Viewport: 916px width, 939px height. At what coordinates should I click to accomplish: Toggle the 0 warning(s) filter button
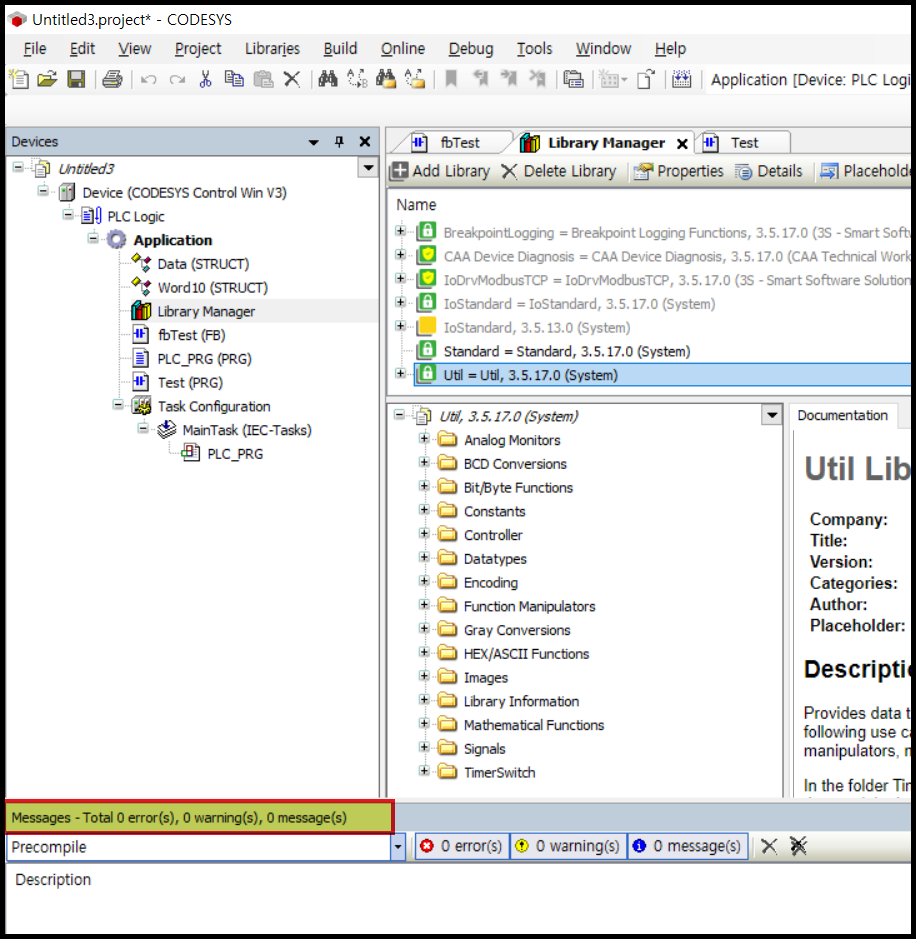click(568, 846)
